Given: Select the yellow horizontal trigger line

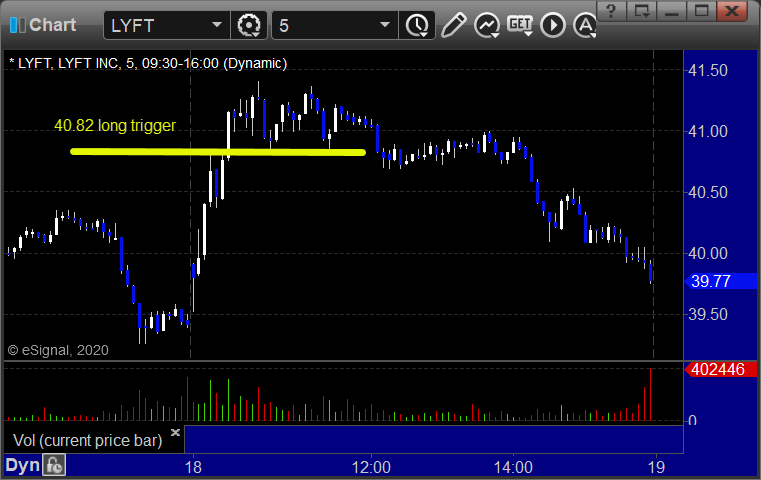Looking at the screenshot, I should (x=218, y=152).
